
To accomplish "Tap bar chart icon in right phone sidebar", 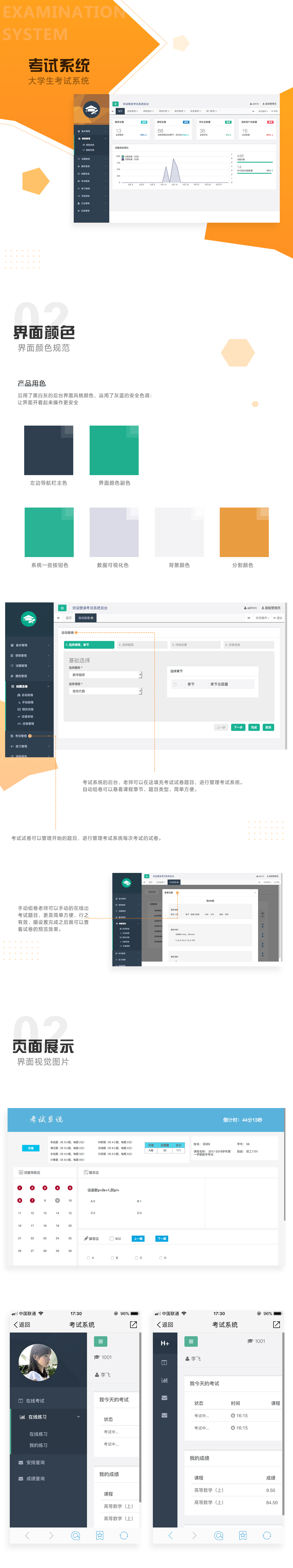I will 165,1380.
